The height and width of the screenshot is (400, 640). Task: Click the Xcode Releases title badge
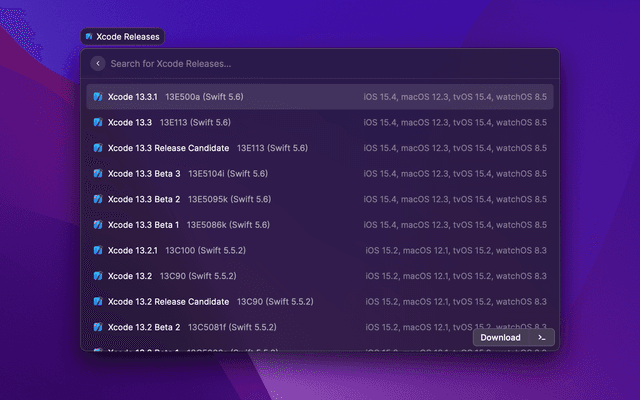pyautogui.click(x=122, y=37)
